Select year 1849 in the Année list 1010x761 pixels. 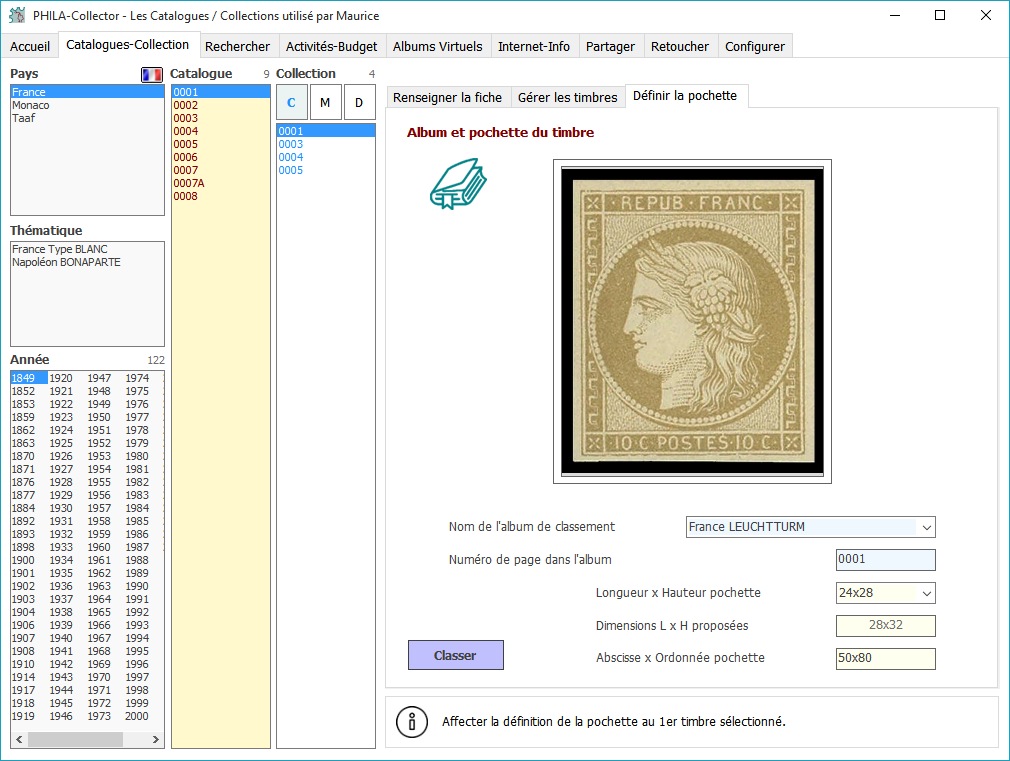coord(28,378)
